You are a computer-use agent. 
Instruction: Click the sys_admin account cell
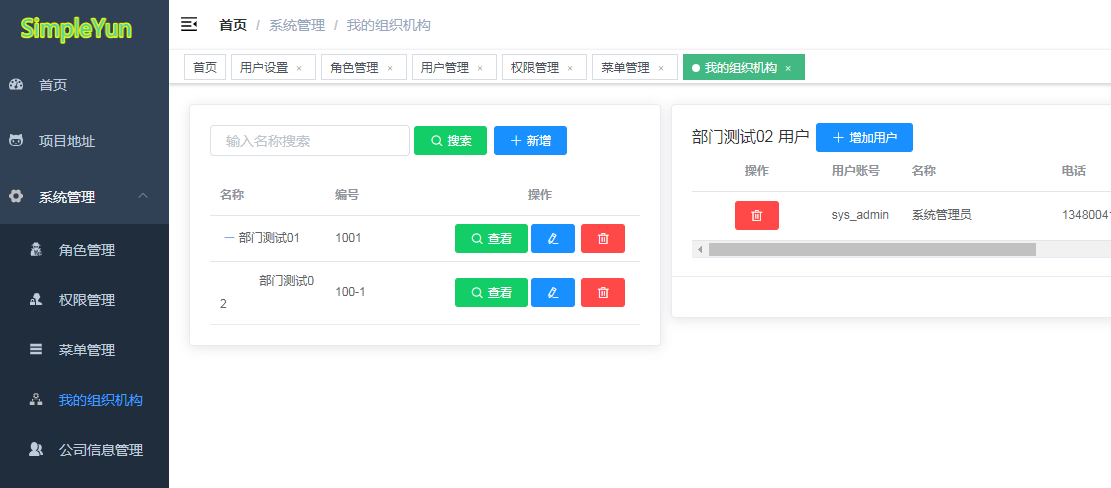tap(860, 215)
